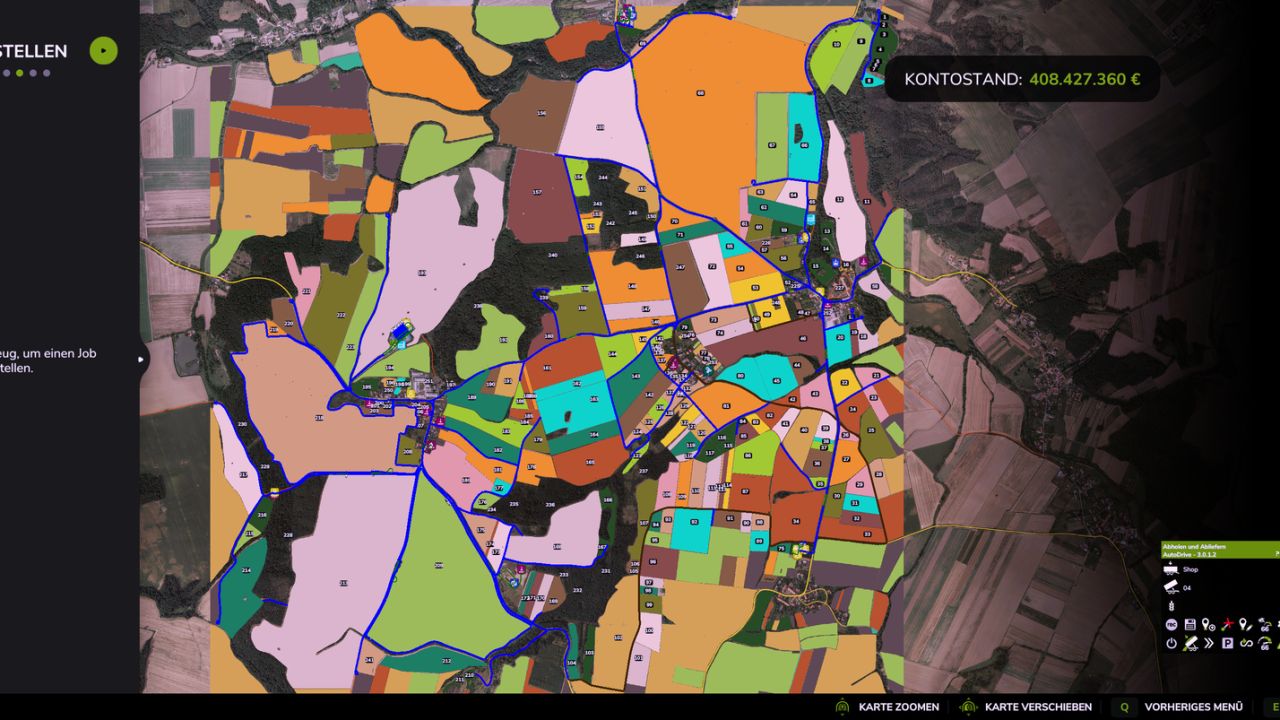
Task: Click the waypoint marker icon with circle badge
Action: pyautogui.click(x=1208, y=624)
